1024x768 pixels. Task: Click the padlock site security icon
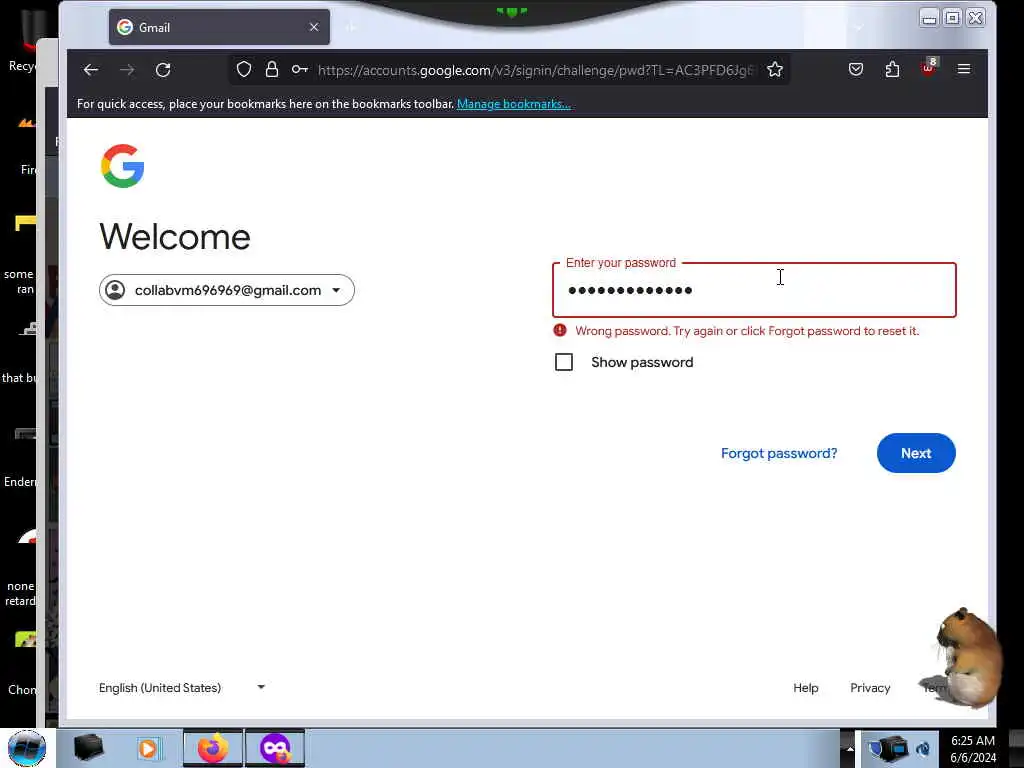click(272, 69)
